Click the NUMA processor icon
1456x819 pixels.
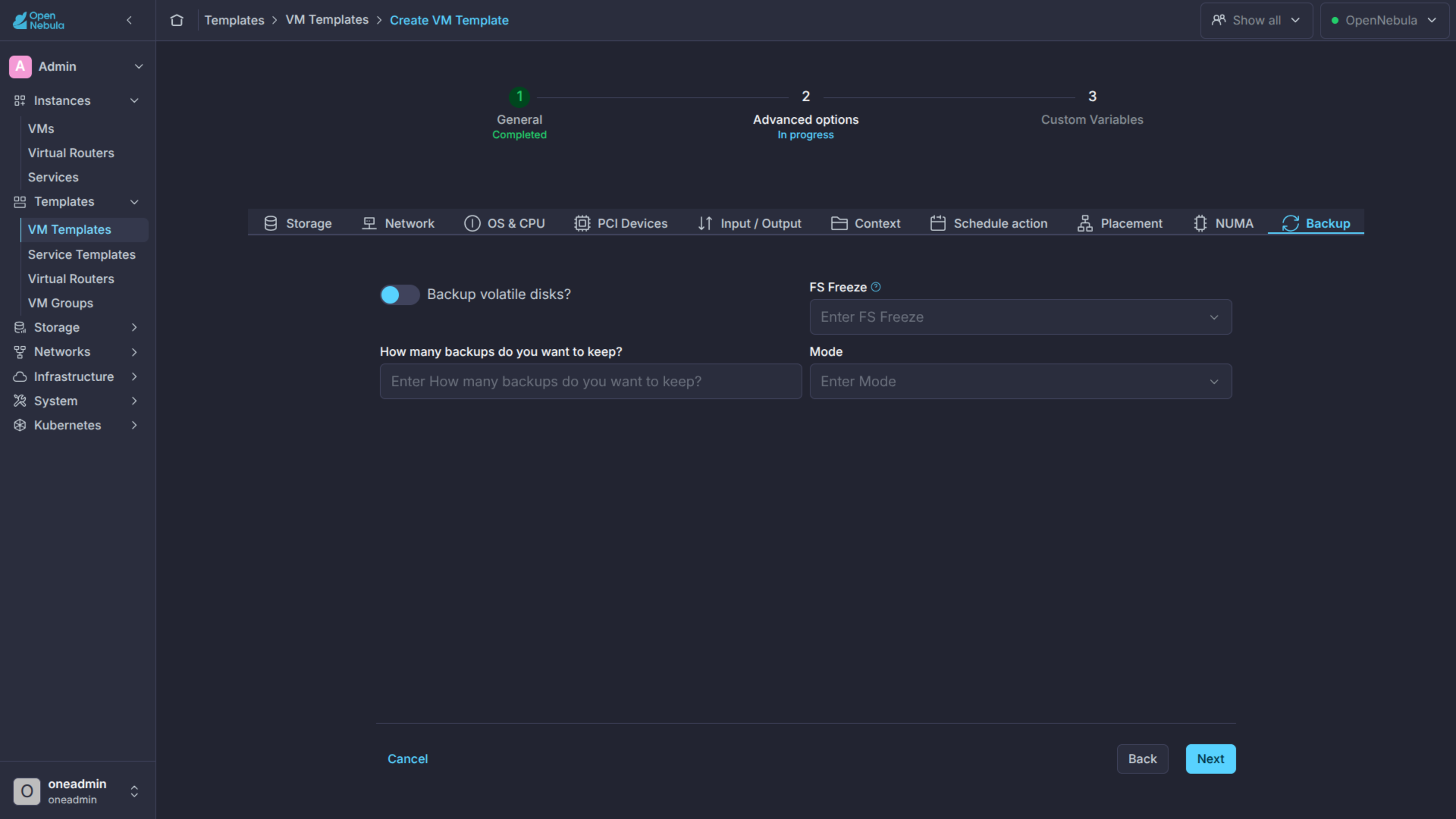(1200, 223)
